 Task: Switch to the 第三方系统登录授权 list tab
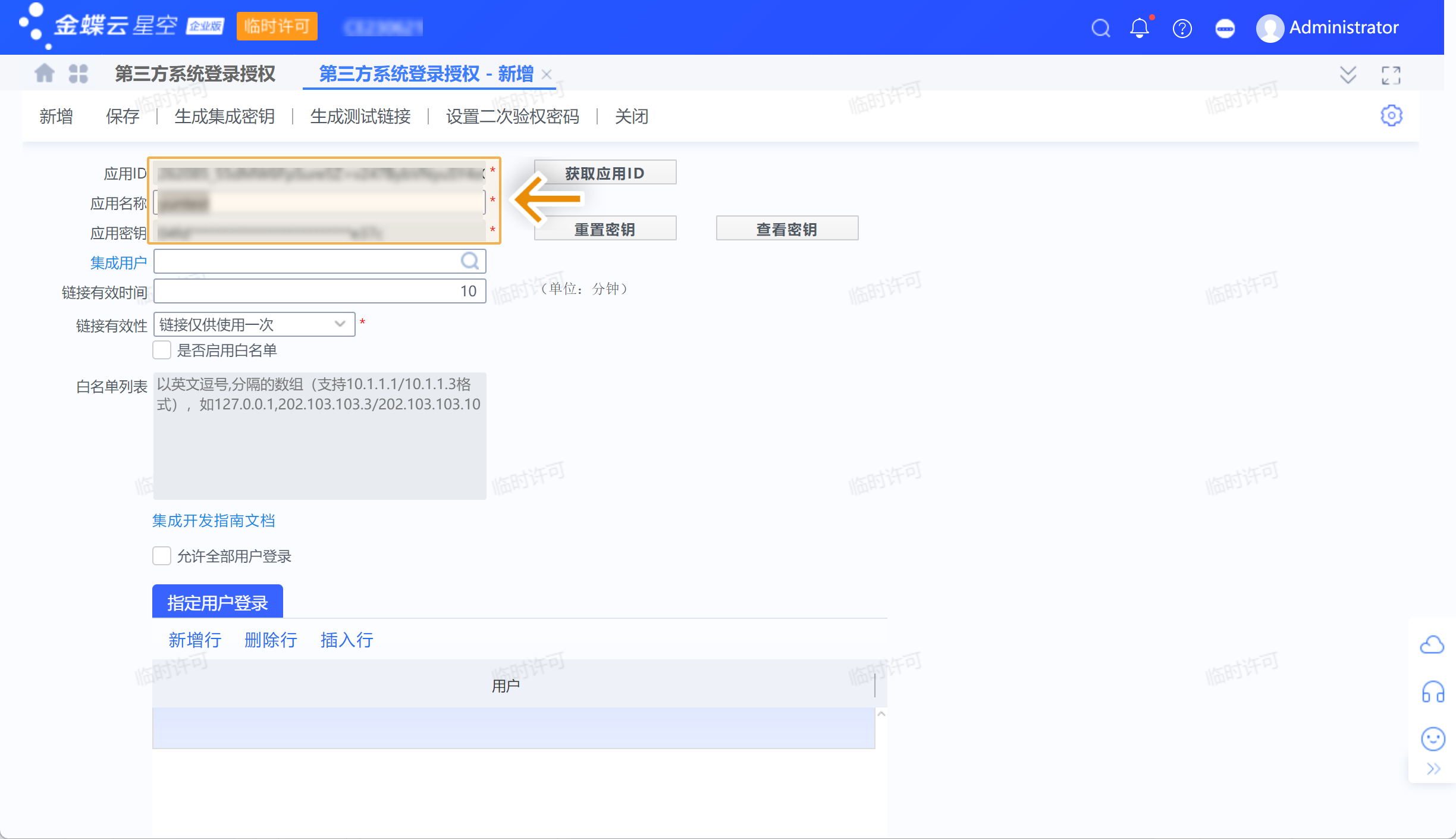(194, 74)
